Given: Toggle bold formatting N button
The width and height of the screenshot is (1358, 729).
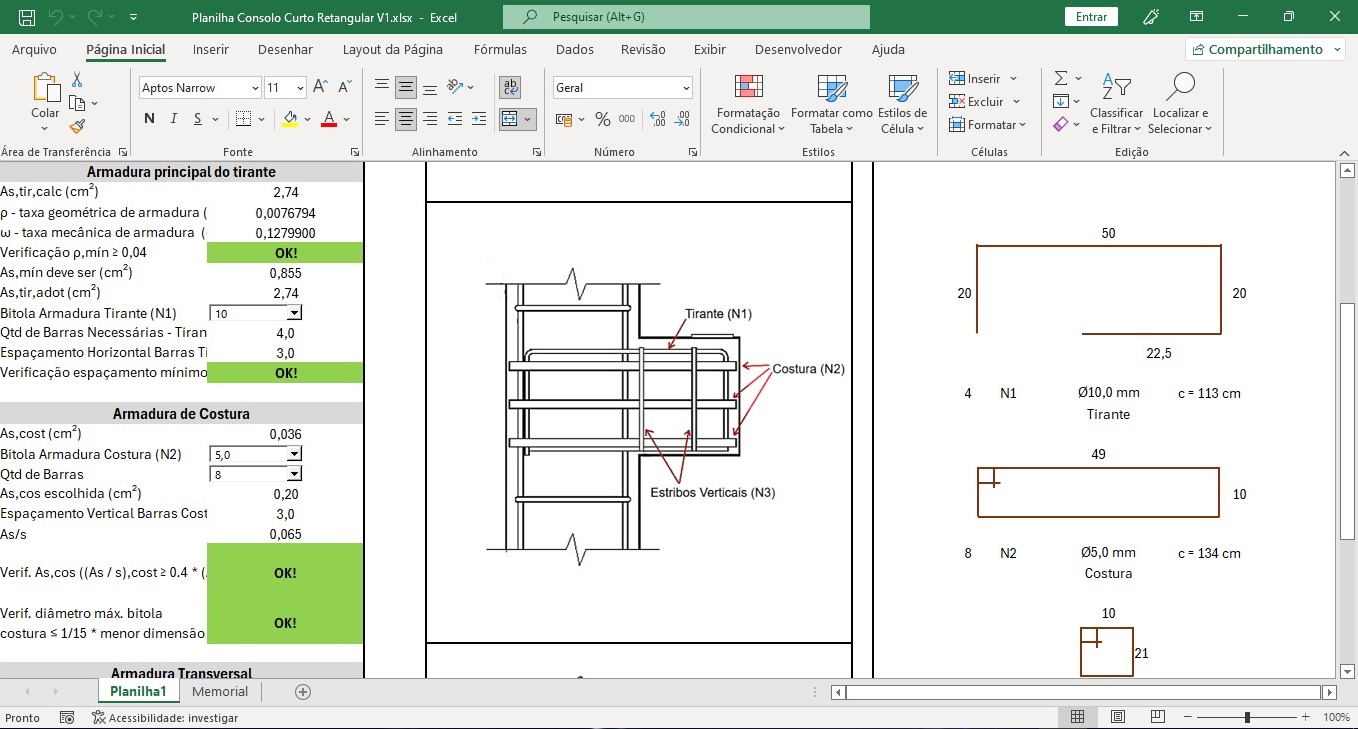Looking at the screenshot, I should coord(149,119).
